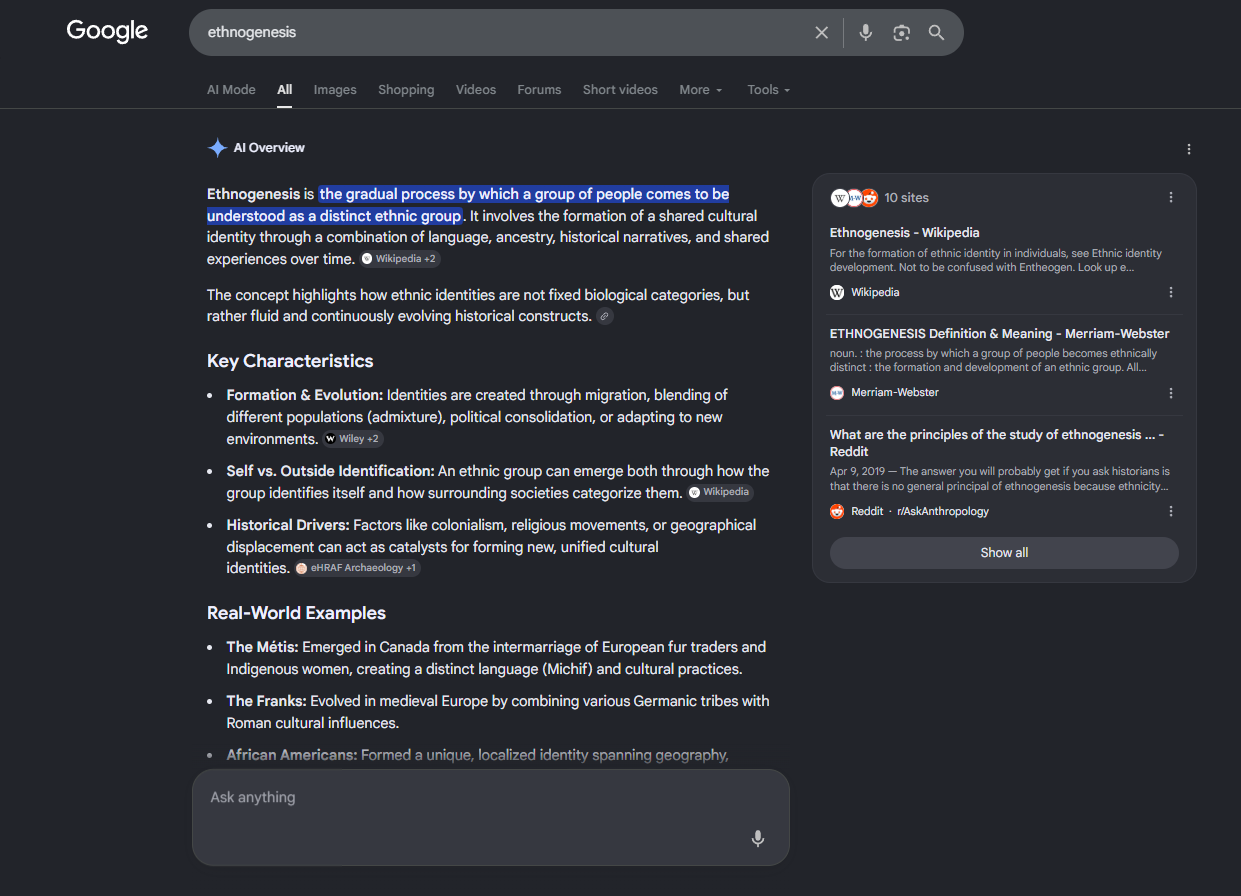This screenshot has width=1241, height=896.
Task: Open the Ethnogenesis - Wikipedia link
Action: [x=904, y=233]
